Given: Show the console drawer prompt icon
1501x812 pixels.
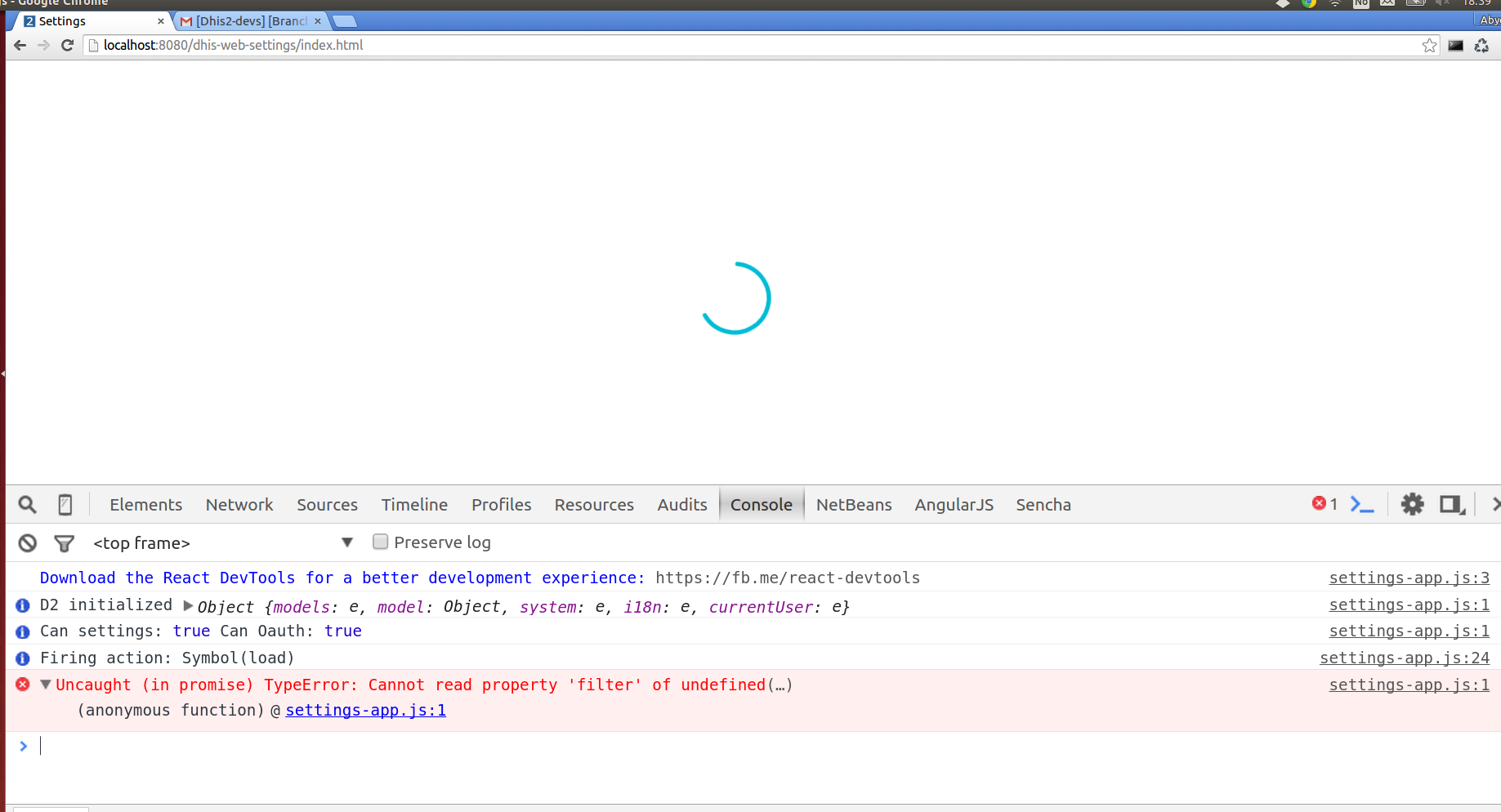Looking at the screenshot, I should pos(1362,505).
